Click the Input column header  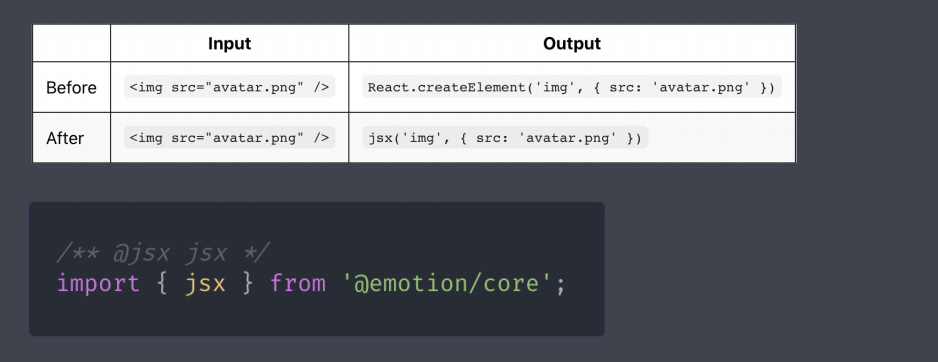click(x=230, y=44)
